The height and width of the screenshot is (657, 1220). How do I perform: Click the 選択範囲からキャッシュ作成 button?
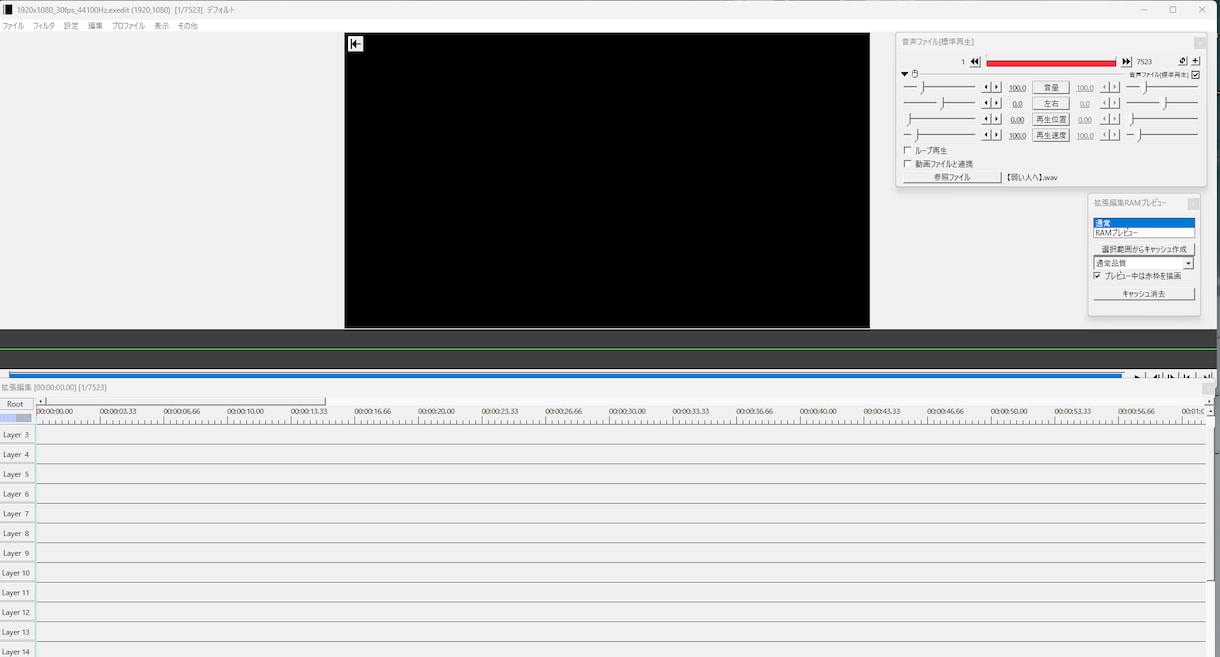coord(1144,249)
